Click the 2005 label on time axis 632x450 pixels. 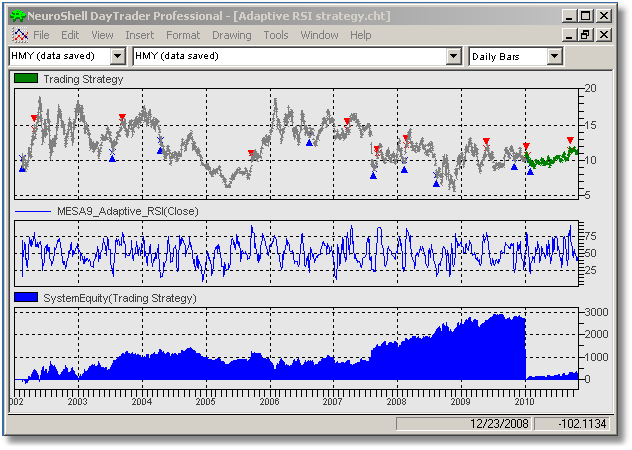click(x=205, y=401)
